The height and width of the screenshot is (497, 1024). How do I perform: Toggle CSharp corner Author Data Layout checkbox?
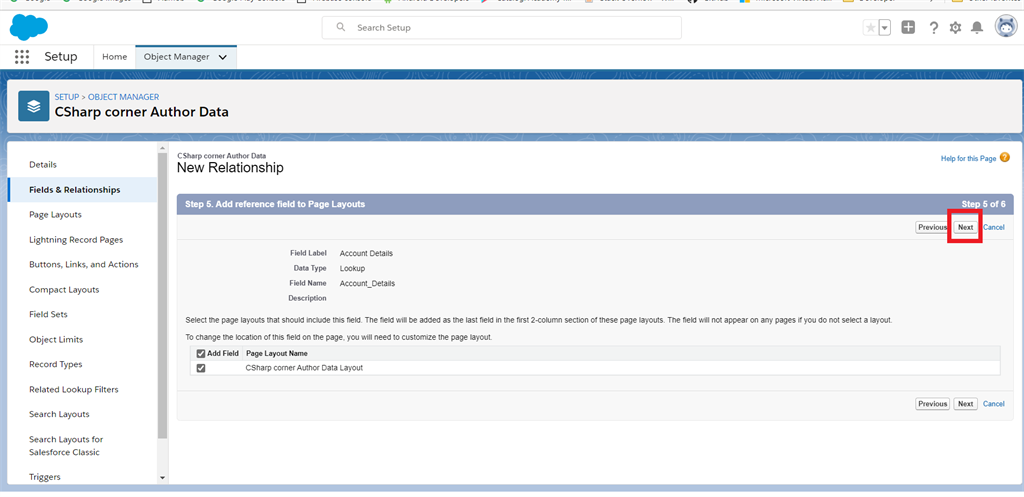[201, 368]
